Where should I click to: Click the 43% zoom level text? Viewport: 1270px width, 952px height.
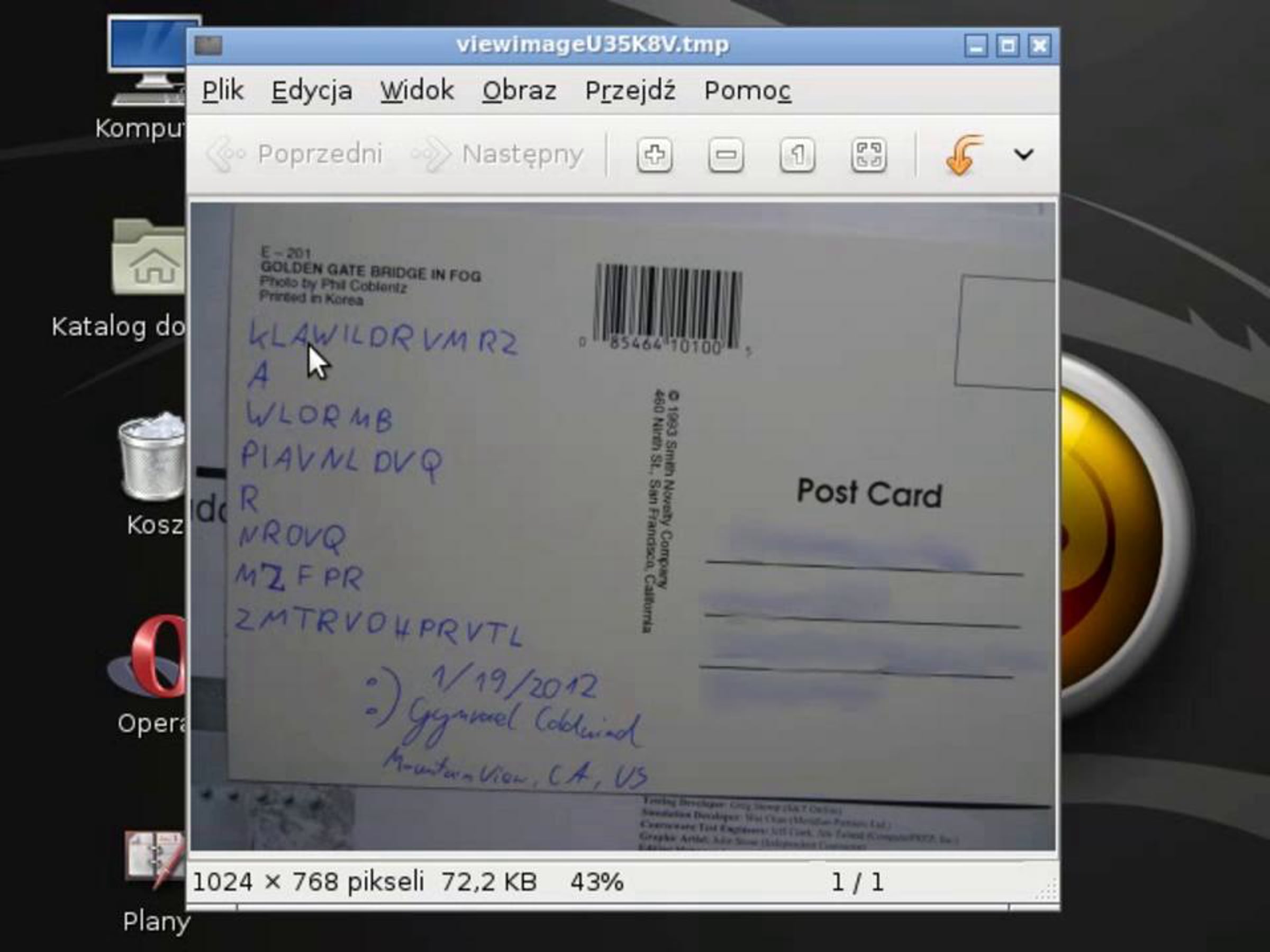(x=596, y=882)
